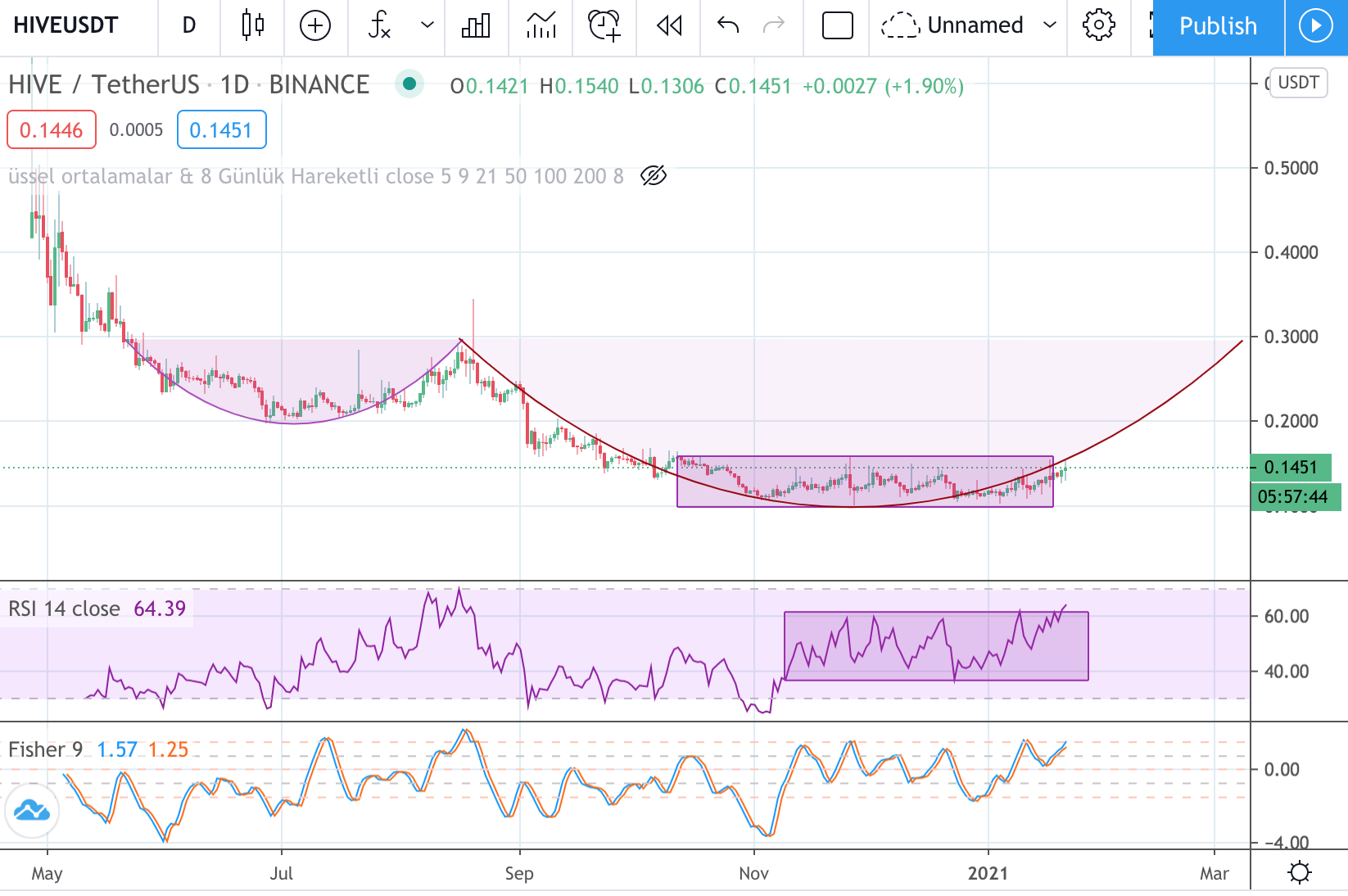Viewport: 1348px width, 896px height.
Task: Click the 0.2000 price scale label
Action: (1291, 421)
